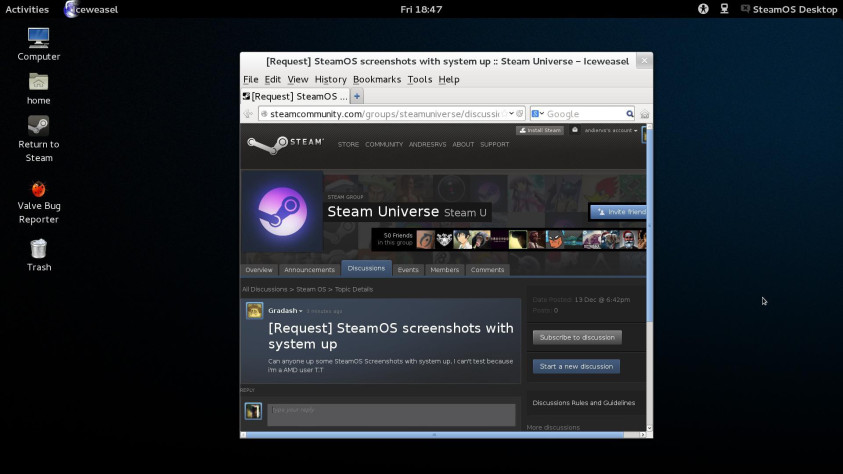Select the Return to Steam desktop icon
Image resolution: width=843 pixels, height=474 pixels.
click(x=38, y=139)
